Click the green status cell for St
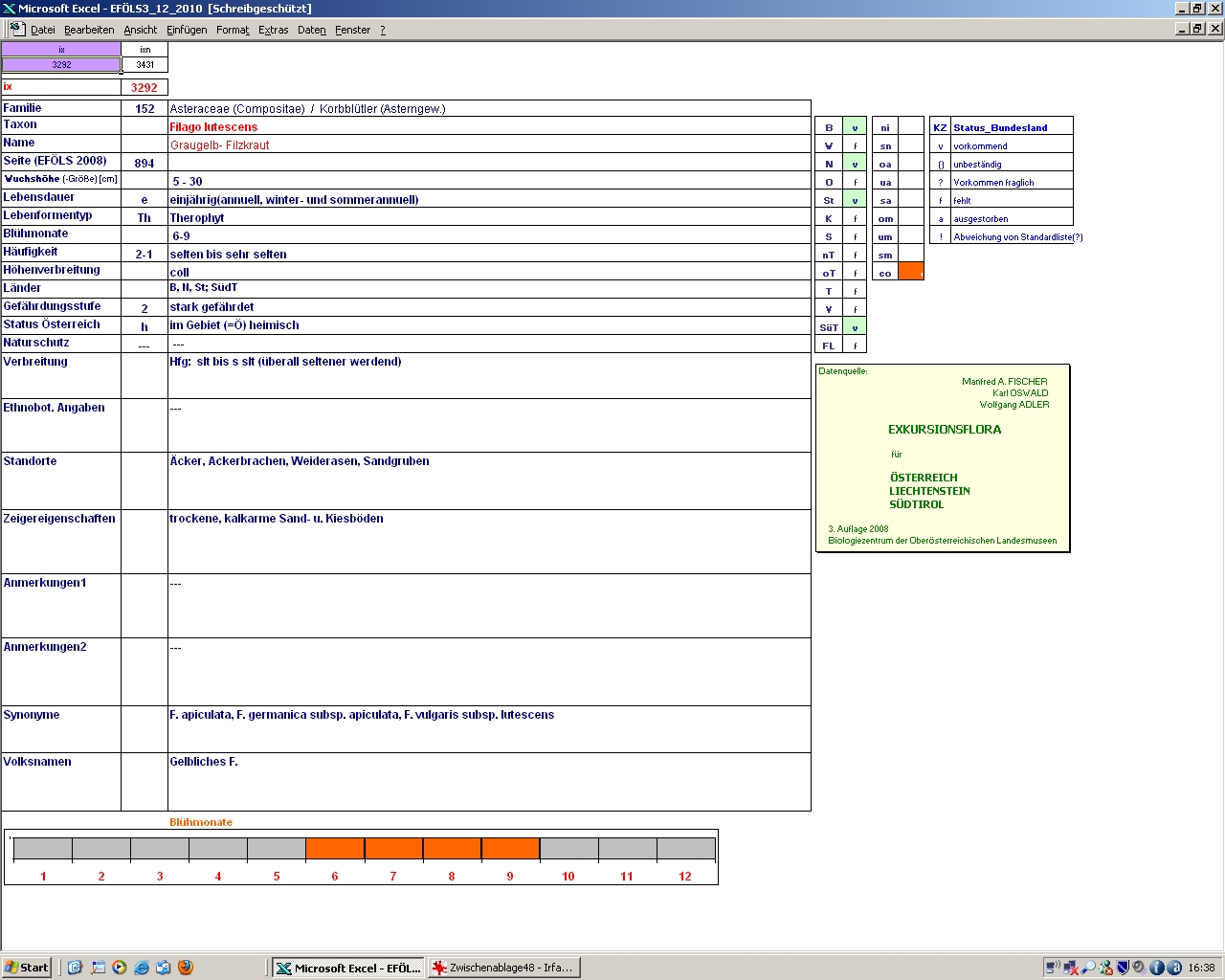The height and width of the screenshot is (980, 1225). coord(855,200)
